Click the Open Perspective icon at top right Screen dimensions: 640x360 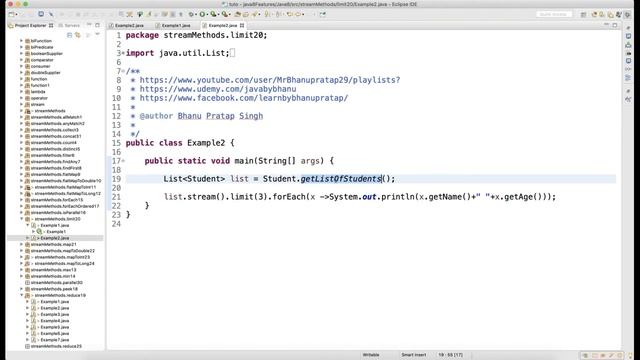click(x=584, y=15)
